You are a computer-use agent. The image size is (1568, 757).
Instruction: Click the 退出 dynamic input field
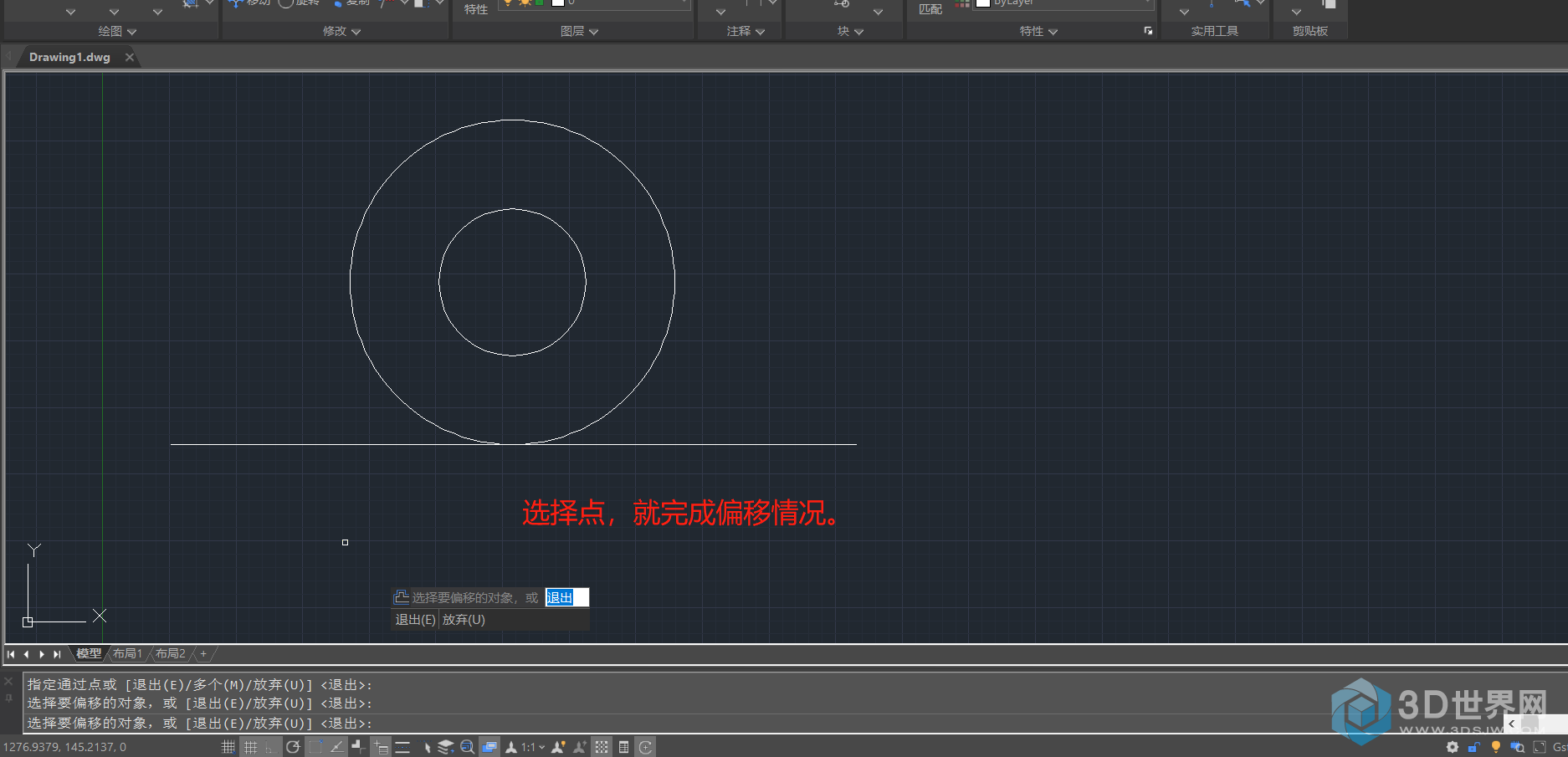pyautogui.click(x=567, y=597)
